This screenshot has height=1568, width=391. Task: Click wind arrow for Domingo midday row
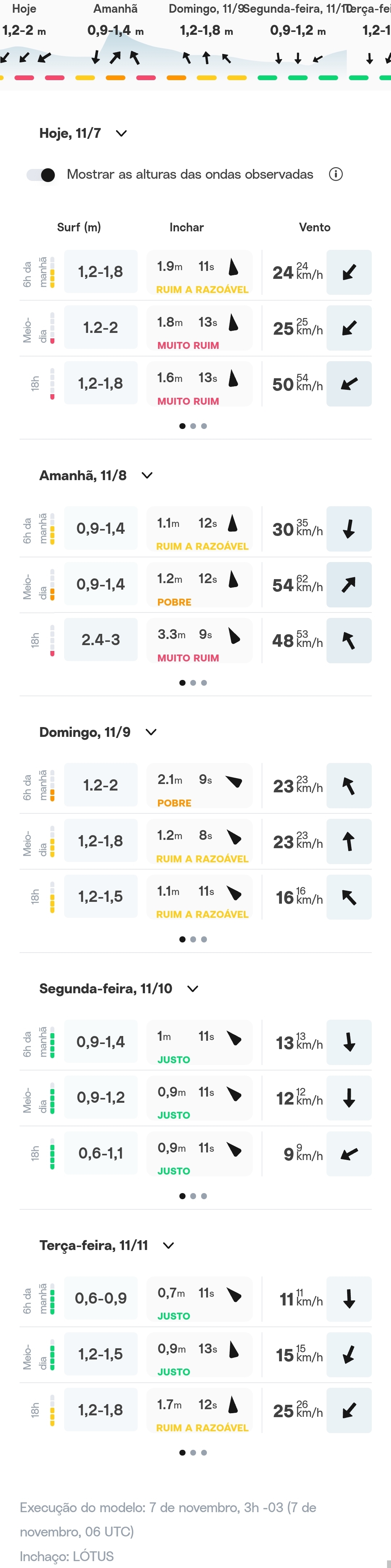(x=349, y=842)
